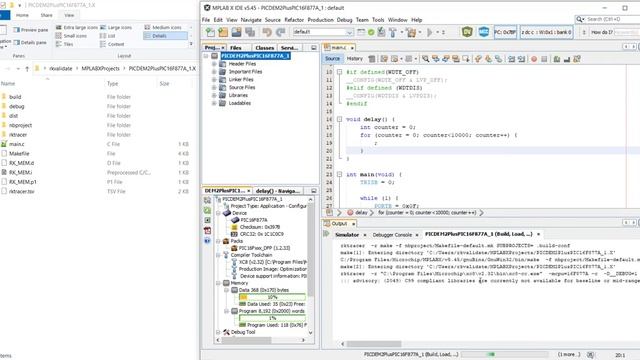
Task: Minimize the Projects panel group icon
Action: (x=313, y=48)
